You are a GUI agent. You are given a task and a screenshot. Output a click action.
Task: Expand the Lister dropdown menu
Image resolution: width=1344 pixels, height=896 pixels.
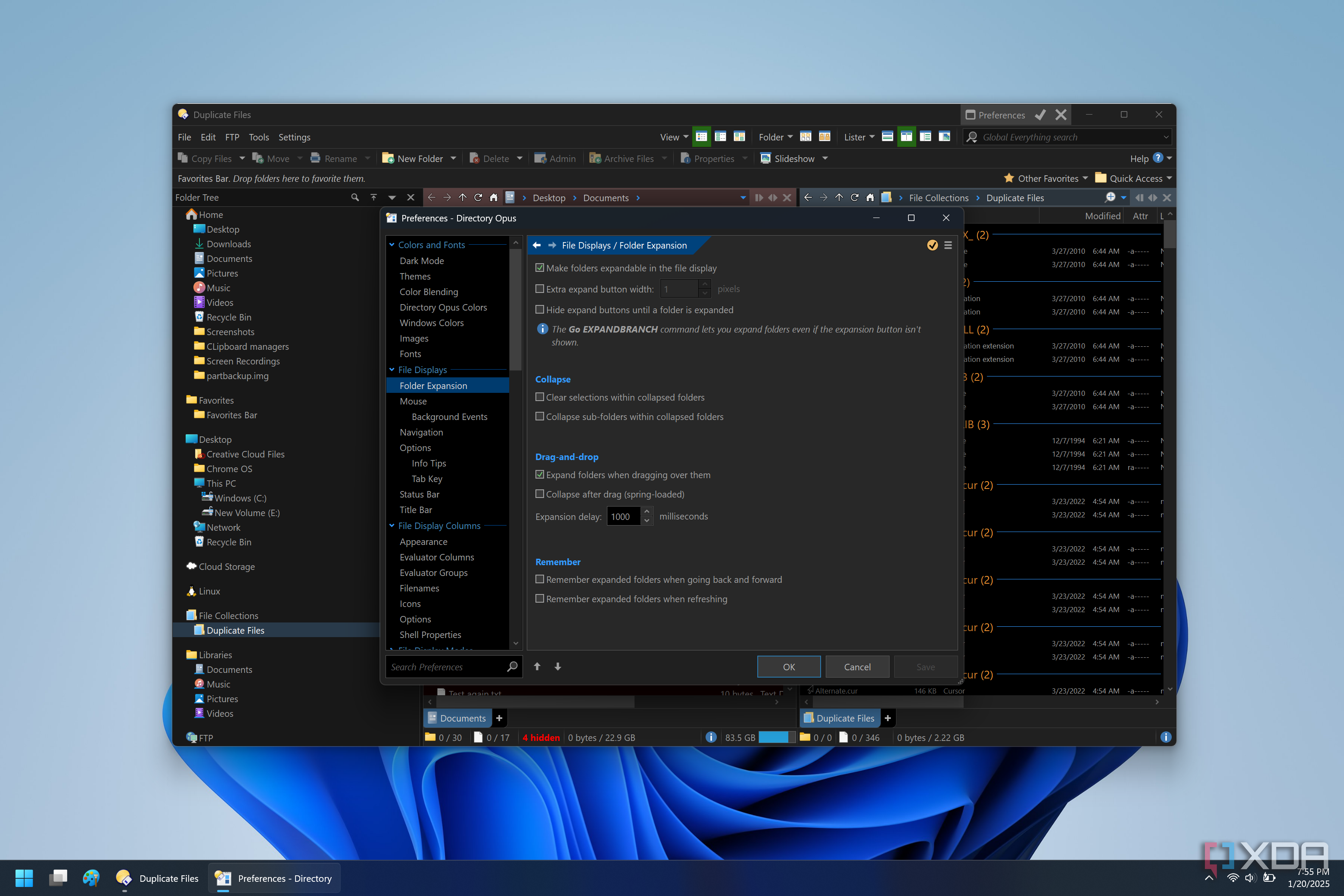[859, 137]
